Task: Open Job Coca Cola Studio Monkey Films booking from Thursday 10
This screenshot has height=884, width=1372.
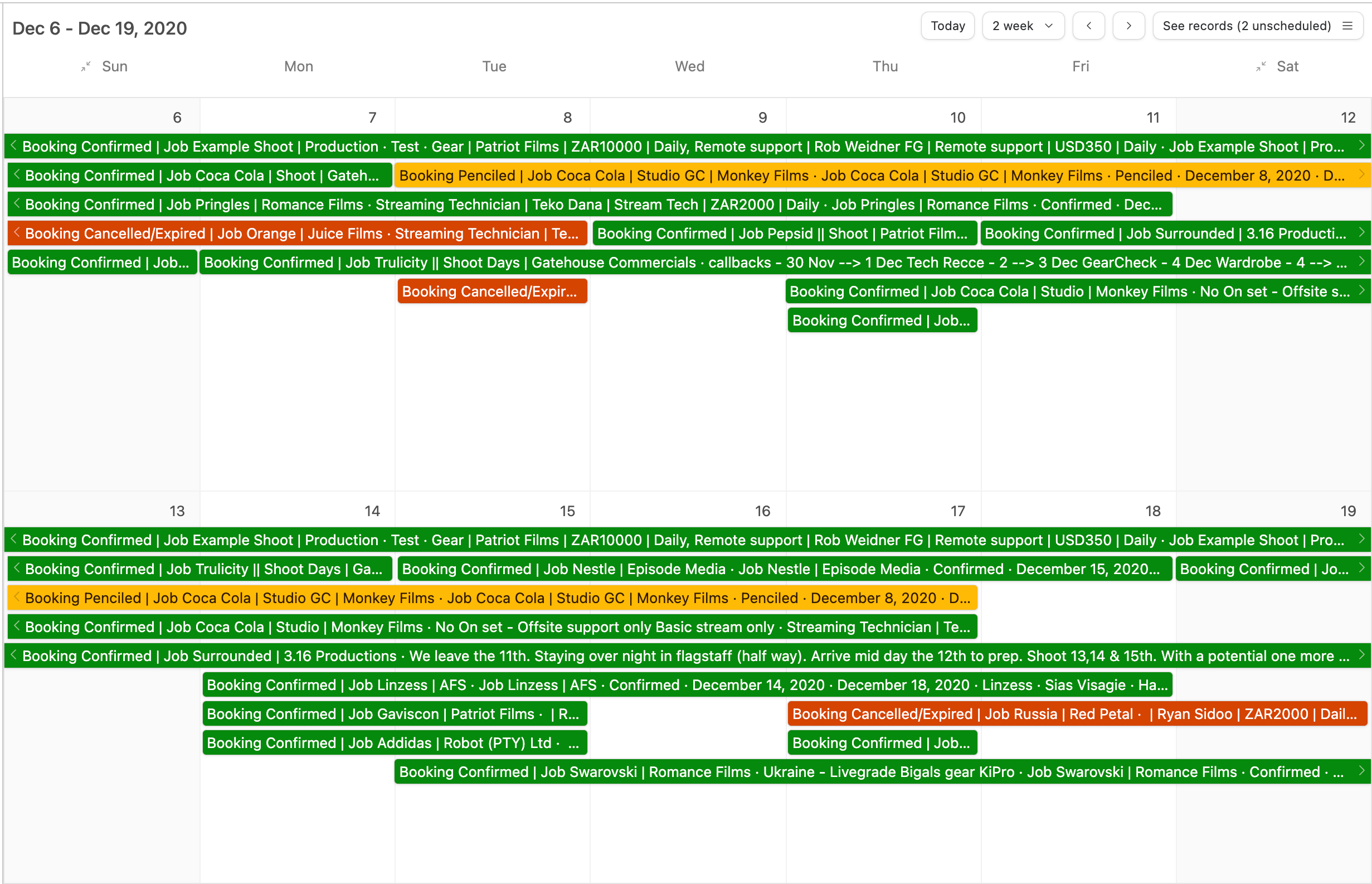Action: (1078, 292)
